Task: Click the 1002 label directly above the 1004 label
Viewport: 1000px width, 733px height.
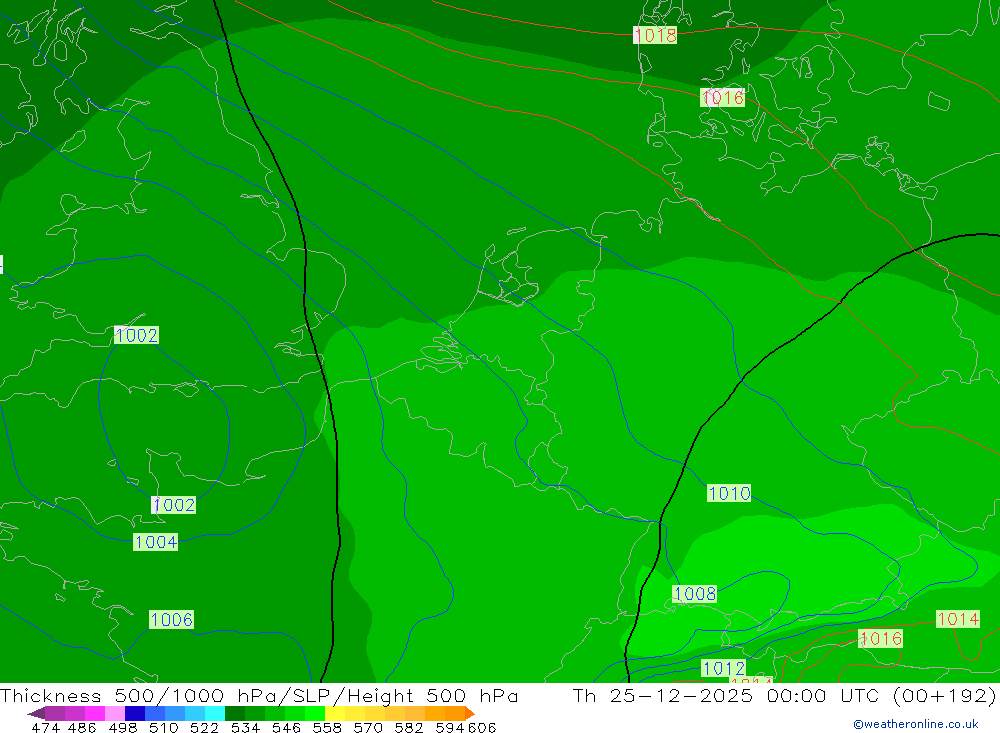Action: pyautogui.click(x=173, y=505)
